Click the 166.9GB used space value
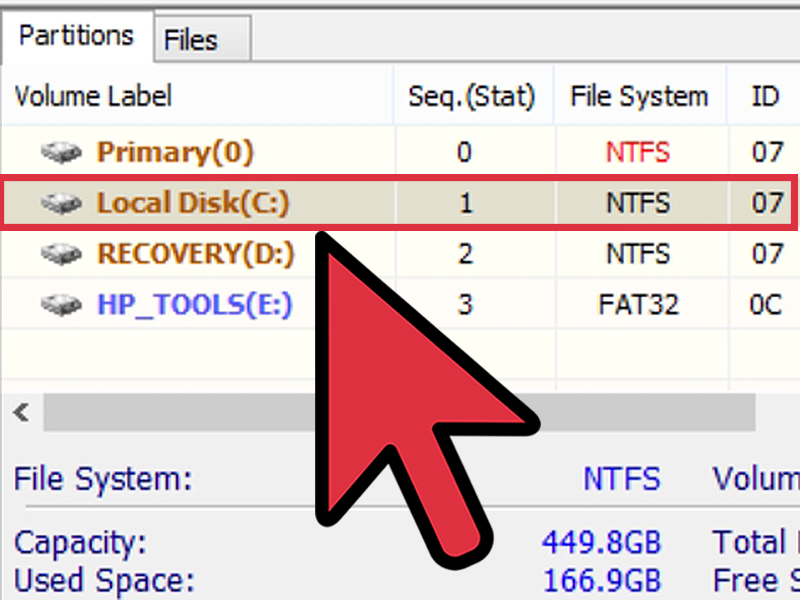 click(602, 581)
